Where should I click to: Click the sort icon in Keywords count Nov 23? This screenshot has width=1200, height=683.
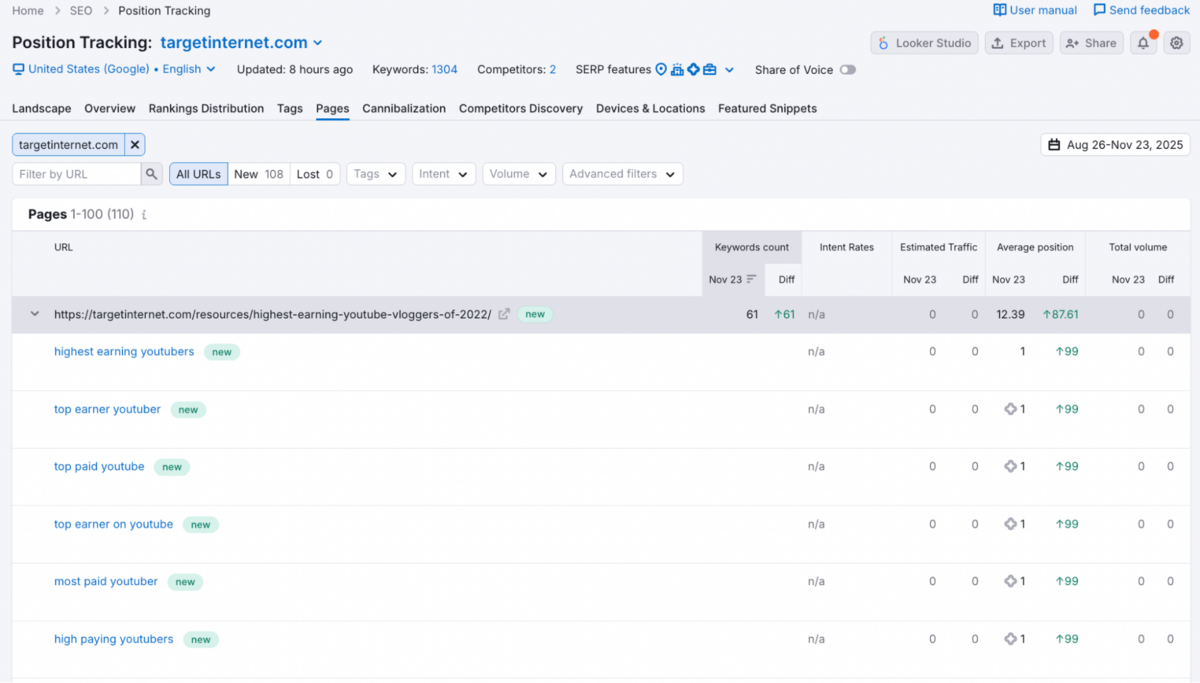click(x=752, y=280)
